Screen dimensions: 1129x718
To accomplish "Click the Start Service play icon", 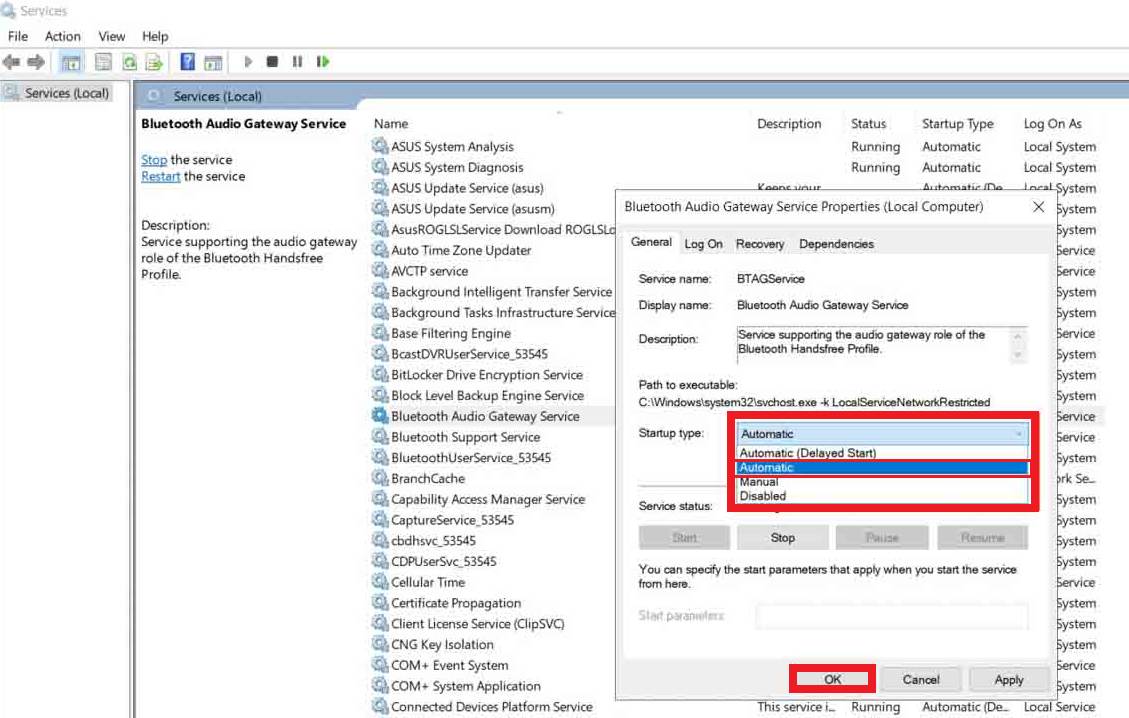I will [x=248, y=62].
